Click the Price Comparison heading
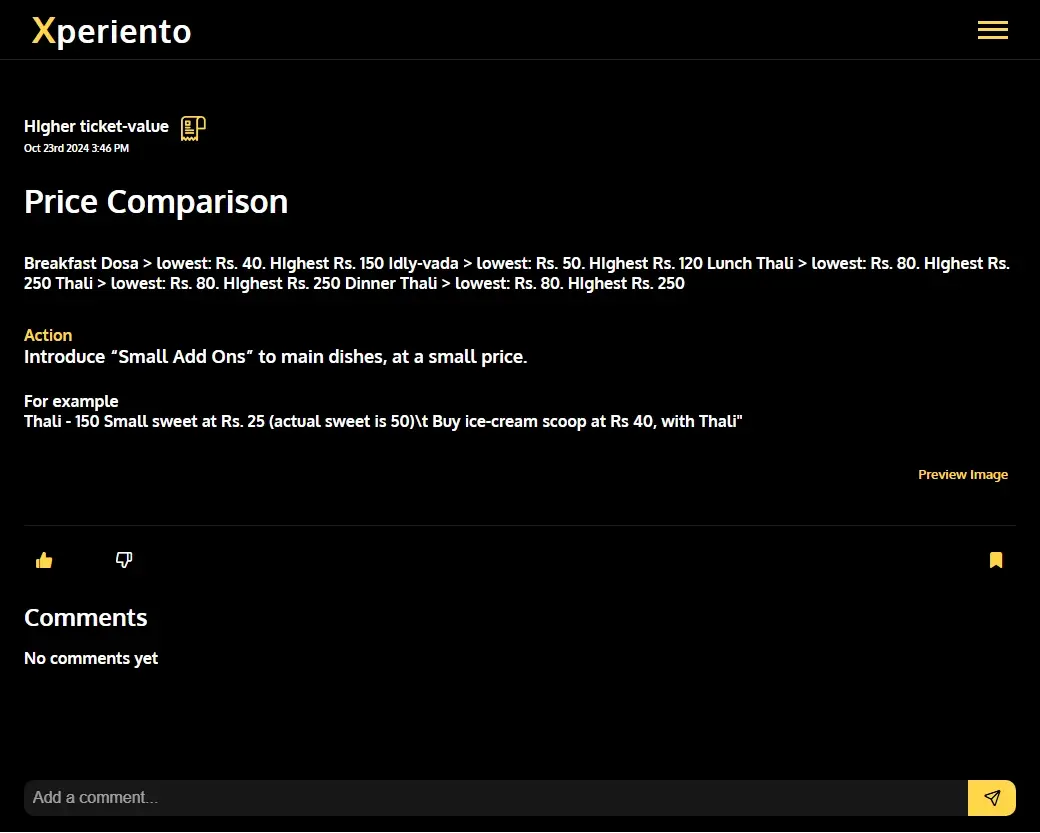1040x833 pixels. [x=156, y=202]
